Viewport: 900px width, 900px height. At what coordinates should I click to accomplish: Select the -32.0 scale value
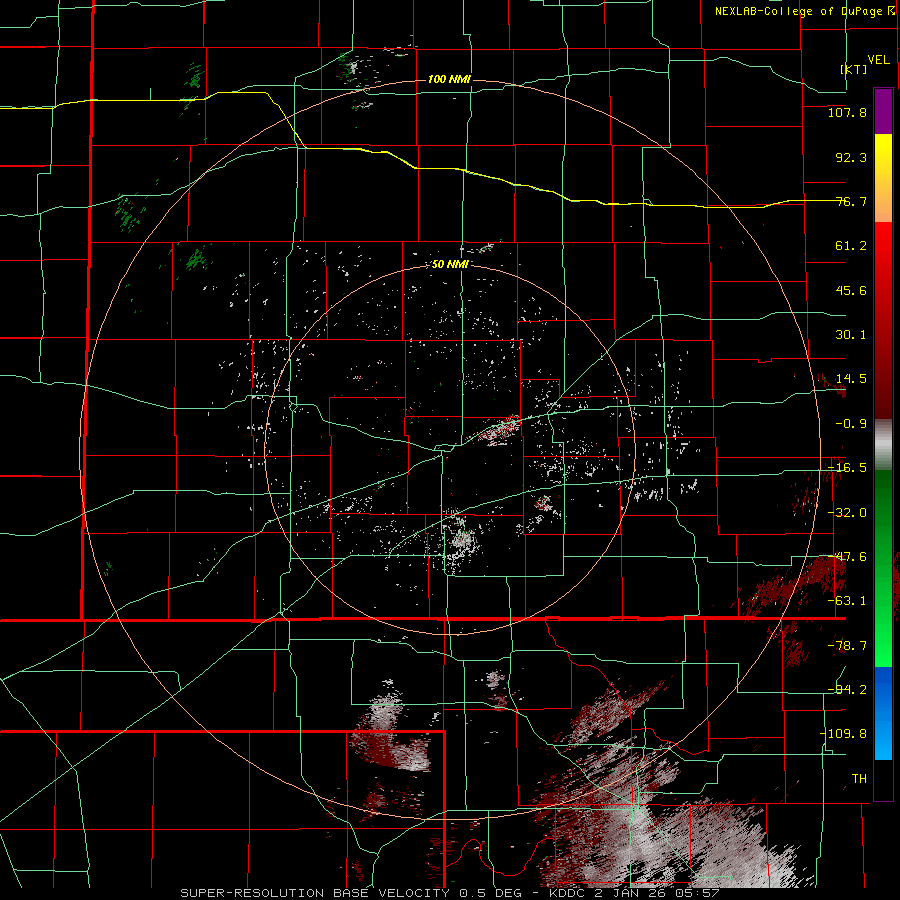click(x=847, y=513)
